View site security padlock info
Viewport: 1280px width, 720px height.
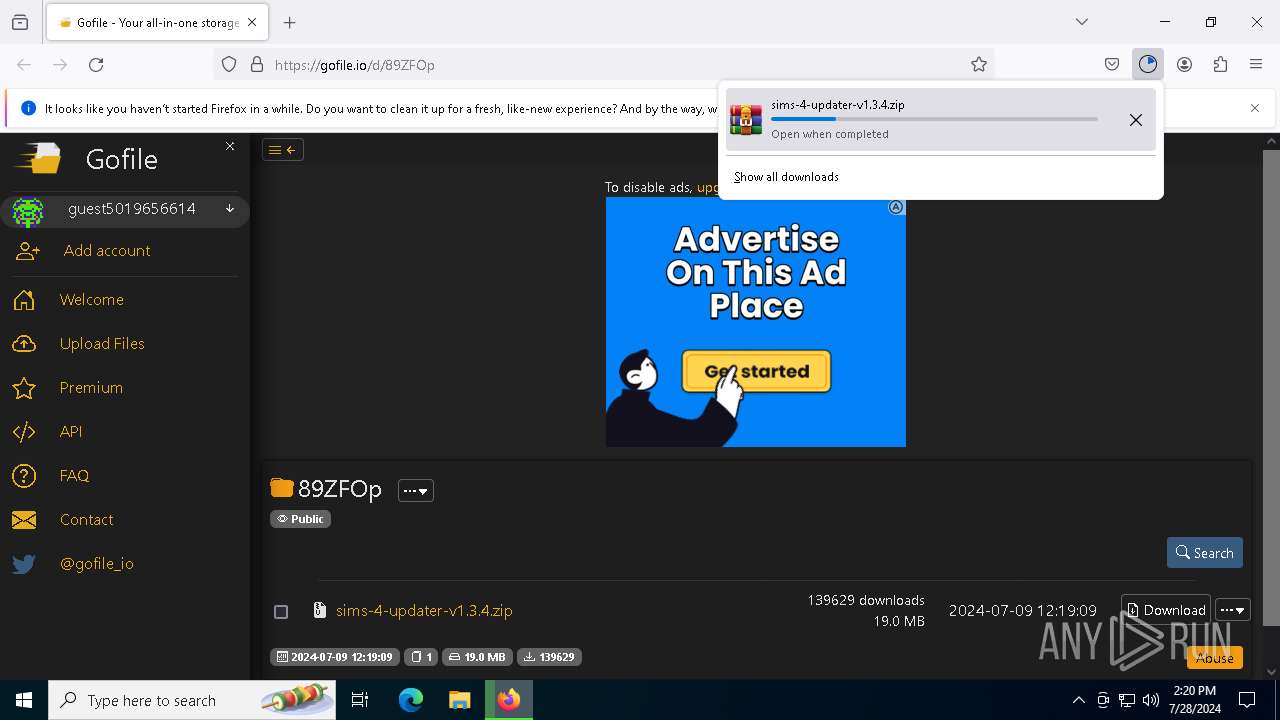tap(257, 65)
